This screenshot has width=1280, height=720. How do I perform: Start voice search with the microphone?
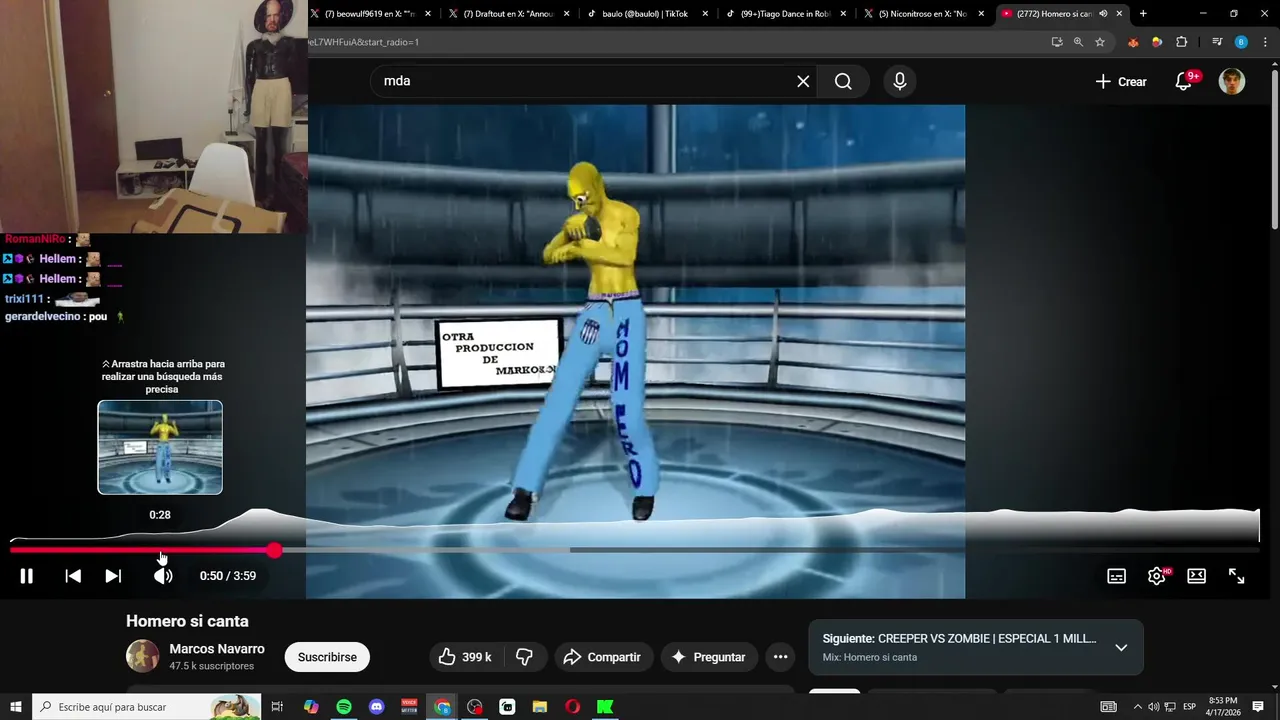pos(900,81)
